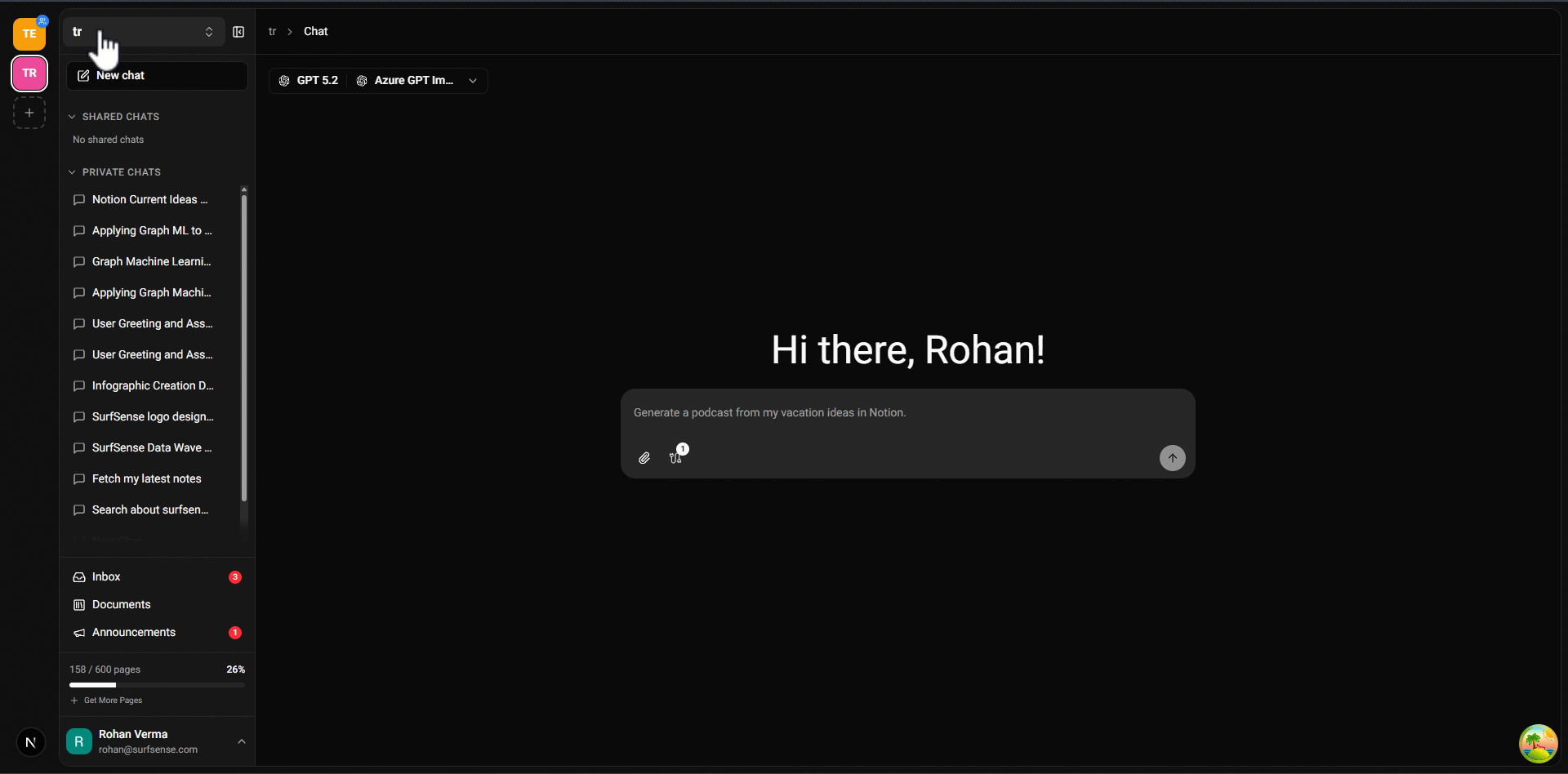The height and width of the screenshot is (774, 1568).
Task: Select the pink TR workspace avatar
Action: point(29,73)
